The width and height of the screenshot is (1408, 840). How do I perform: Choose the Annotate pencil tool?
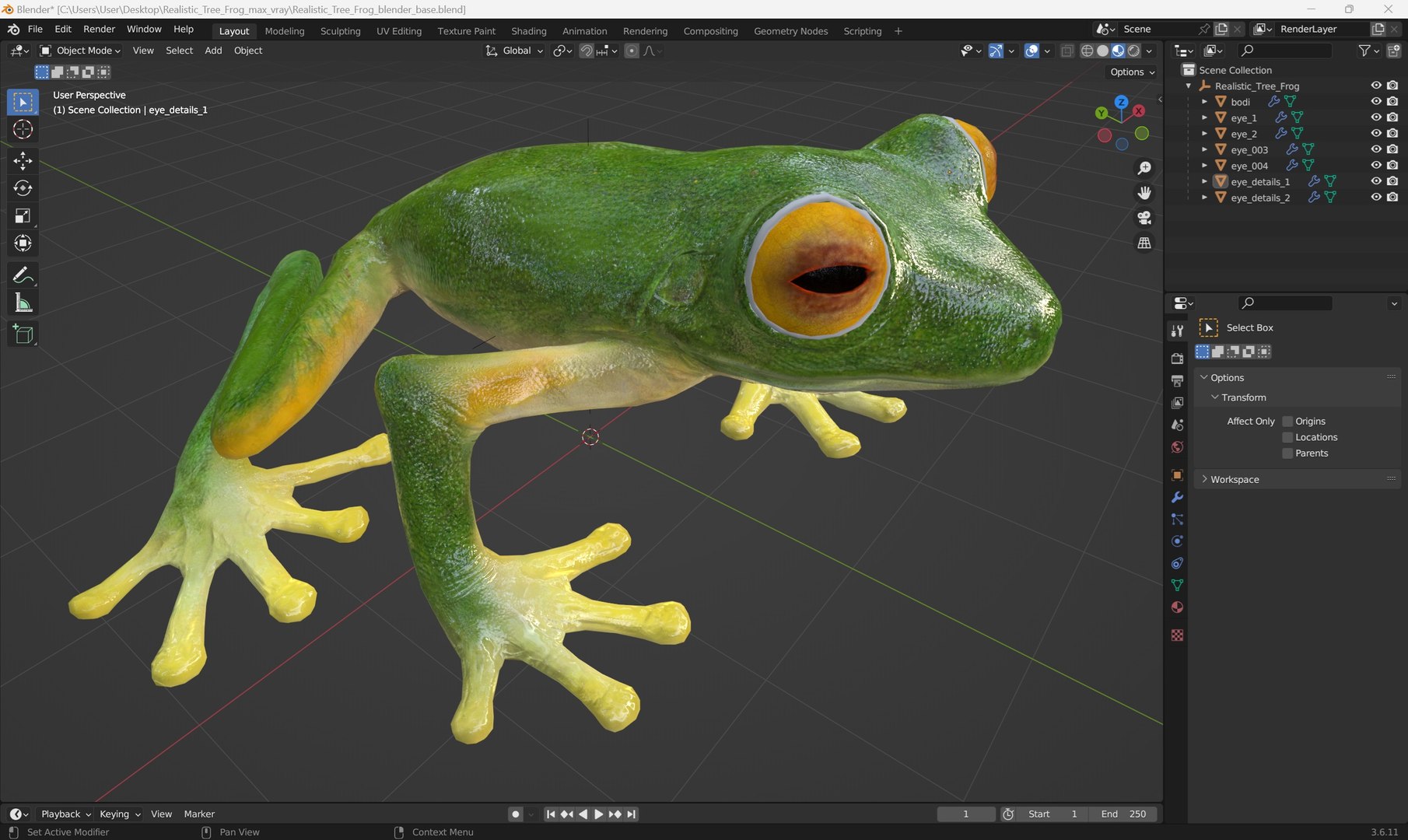23,275
